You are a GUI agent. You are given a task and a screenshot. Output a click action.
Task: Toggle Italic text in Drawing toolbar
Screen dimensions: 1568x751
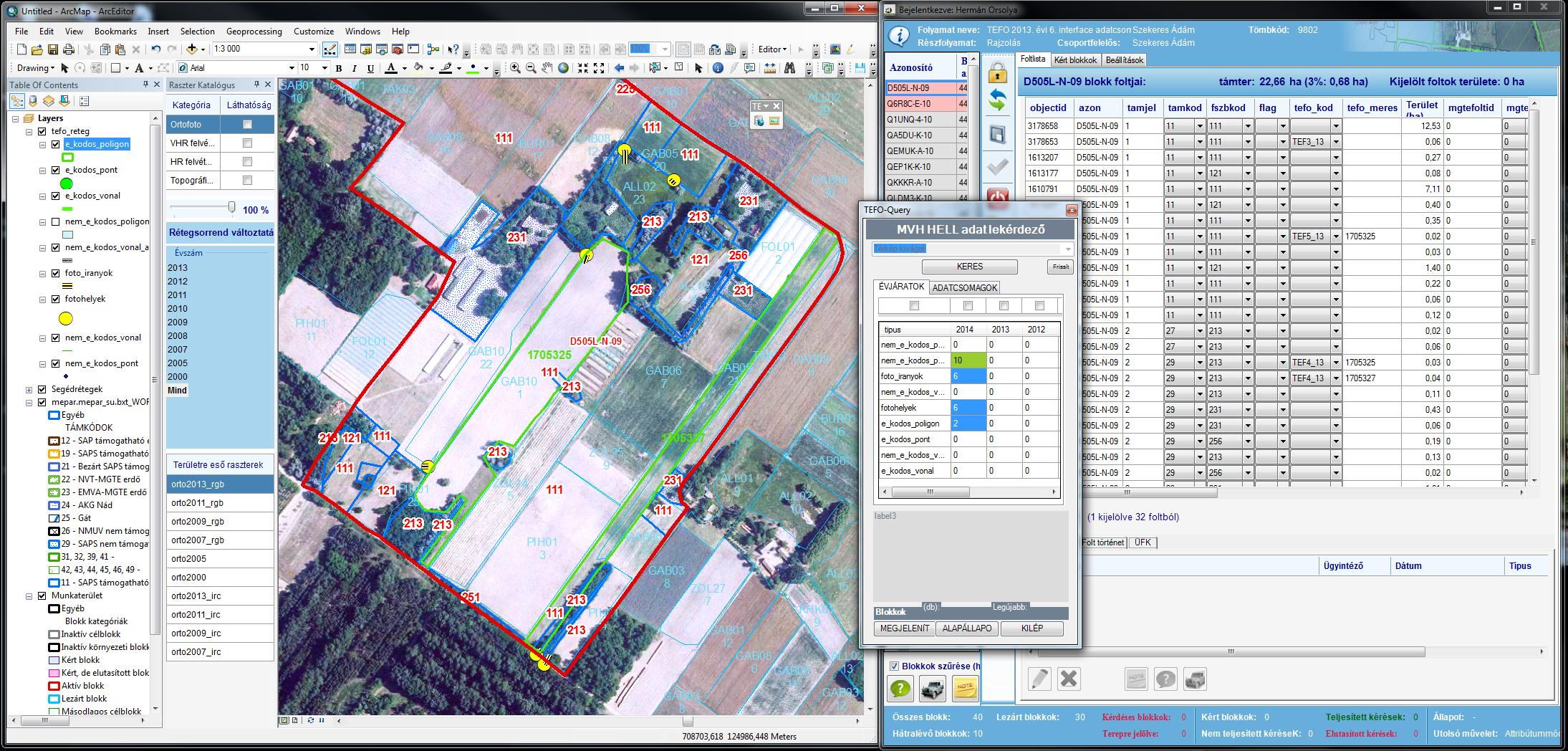point(355,68)
